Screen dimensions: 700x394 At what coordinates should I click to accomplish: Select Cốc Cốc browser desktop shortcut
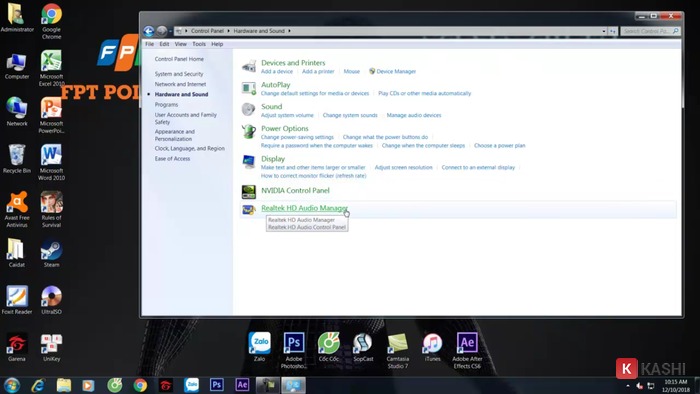(x=329, y=347)
